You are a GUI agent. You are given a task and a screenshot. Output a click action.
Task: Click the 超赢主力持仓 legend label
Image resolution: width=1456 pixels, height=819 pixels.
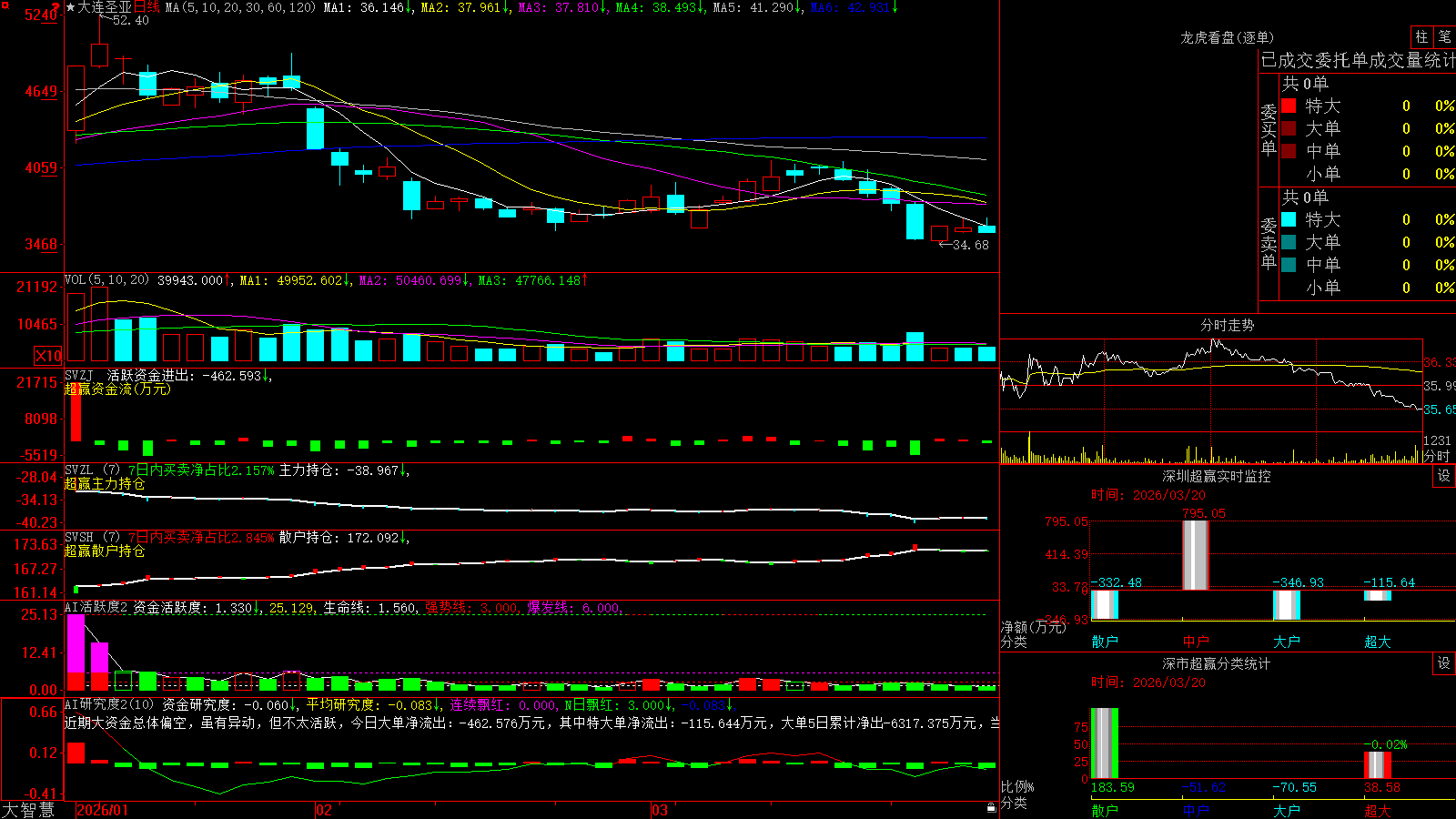point(105,484)
